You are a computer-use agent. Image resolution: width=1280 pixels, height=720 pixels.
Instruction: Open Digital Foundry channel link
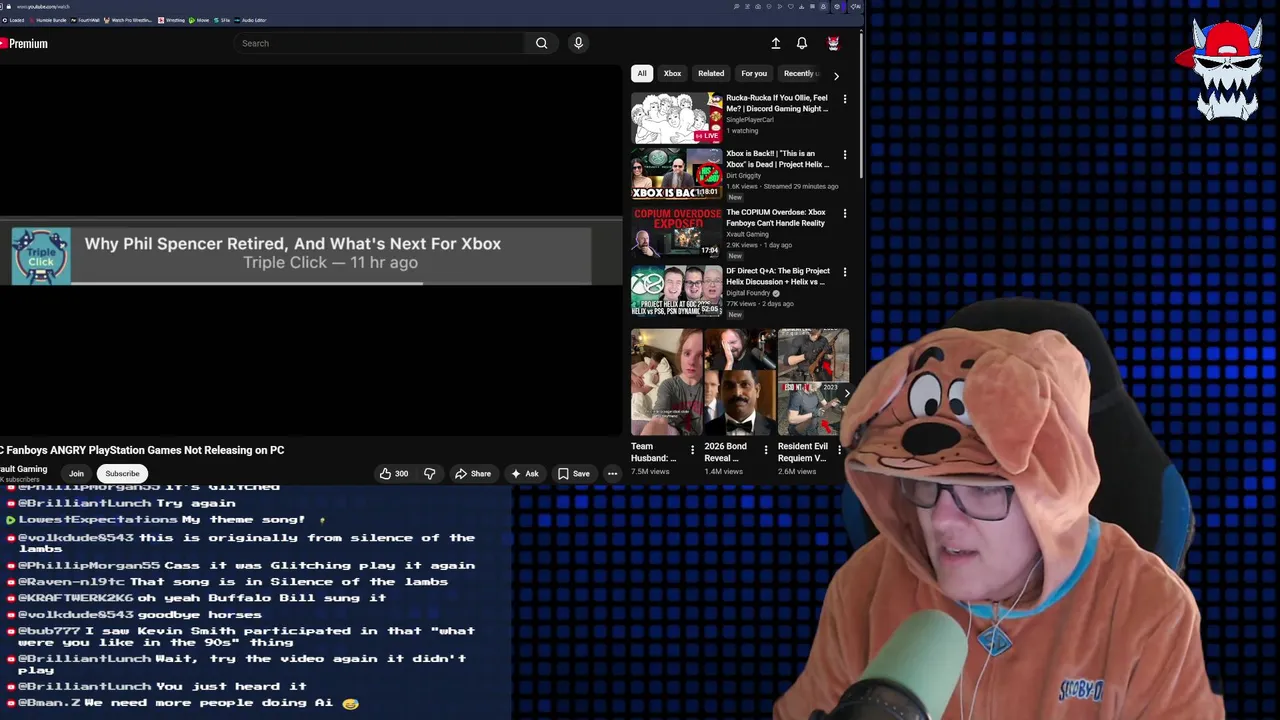[747, 293]
